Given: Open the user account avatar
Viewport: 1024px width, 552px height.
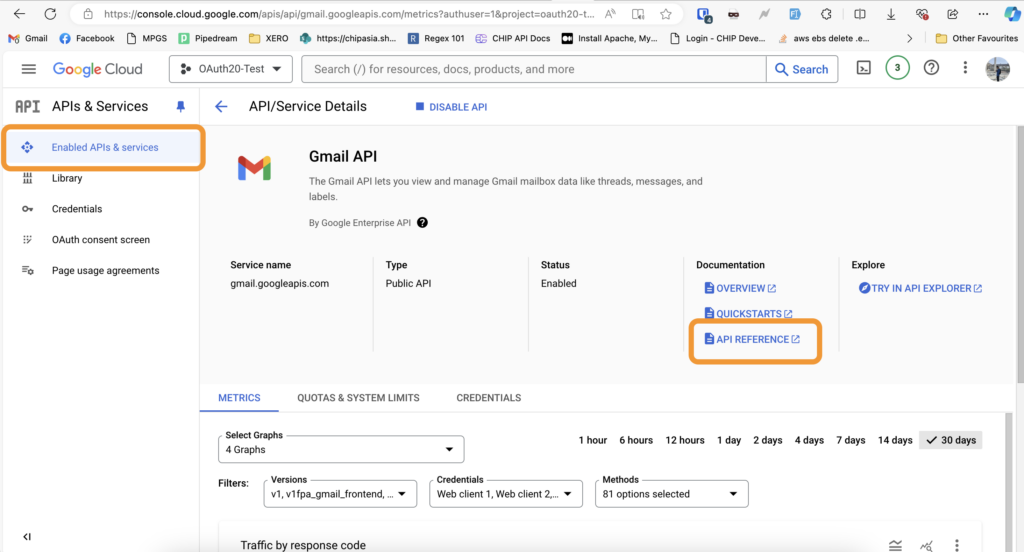Looking at the screenshot, I should coord(997,69).
